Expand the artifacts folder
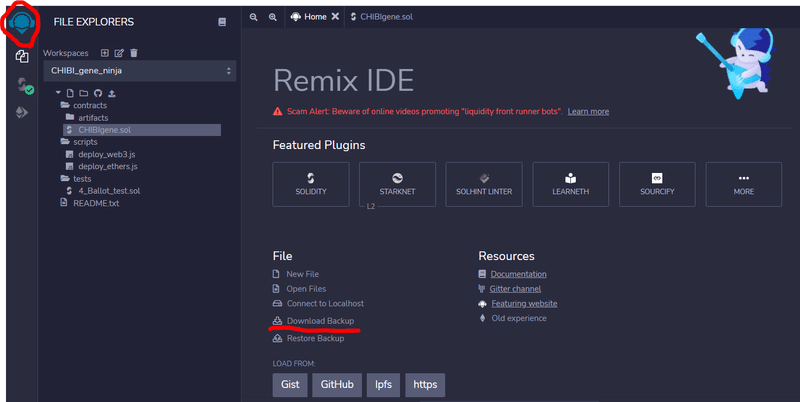 point(87,118)
